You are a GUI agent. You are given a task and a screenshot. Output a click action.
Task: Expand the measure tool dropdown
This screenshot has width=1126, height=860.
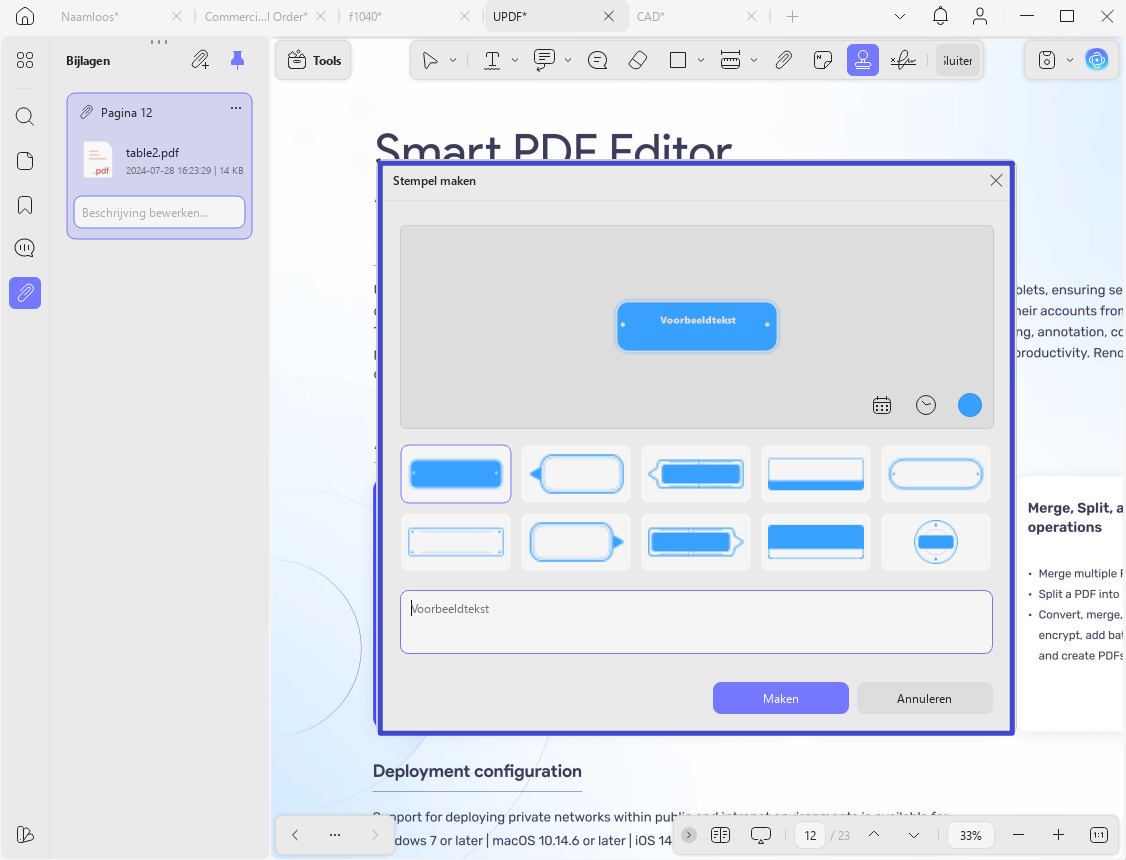754,60
